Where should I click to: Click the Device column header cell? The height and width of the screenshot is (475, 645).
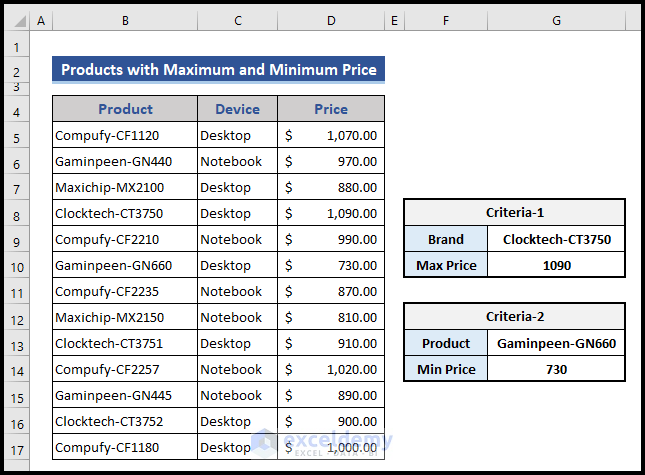[x=238, y=109]
